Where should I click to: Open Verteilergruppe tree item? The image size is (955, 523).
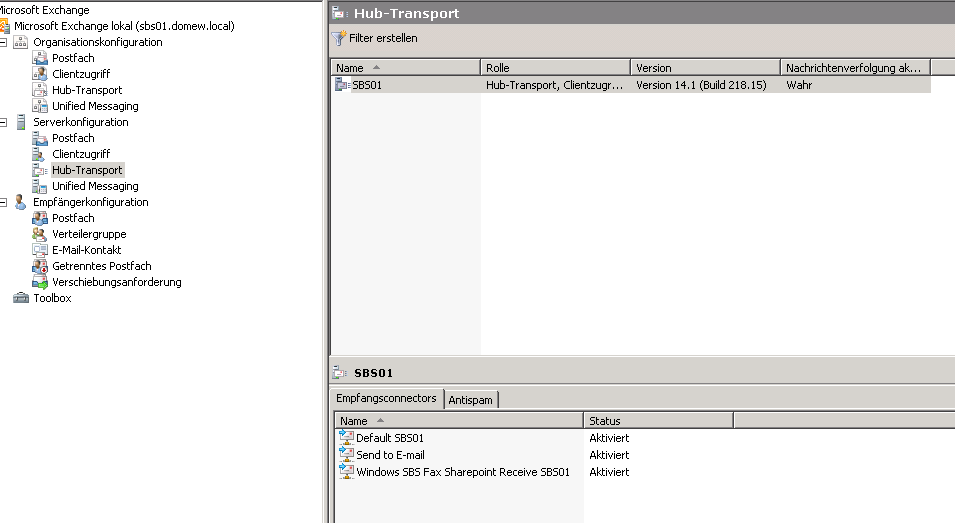(90, 234)
